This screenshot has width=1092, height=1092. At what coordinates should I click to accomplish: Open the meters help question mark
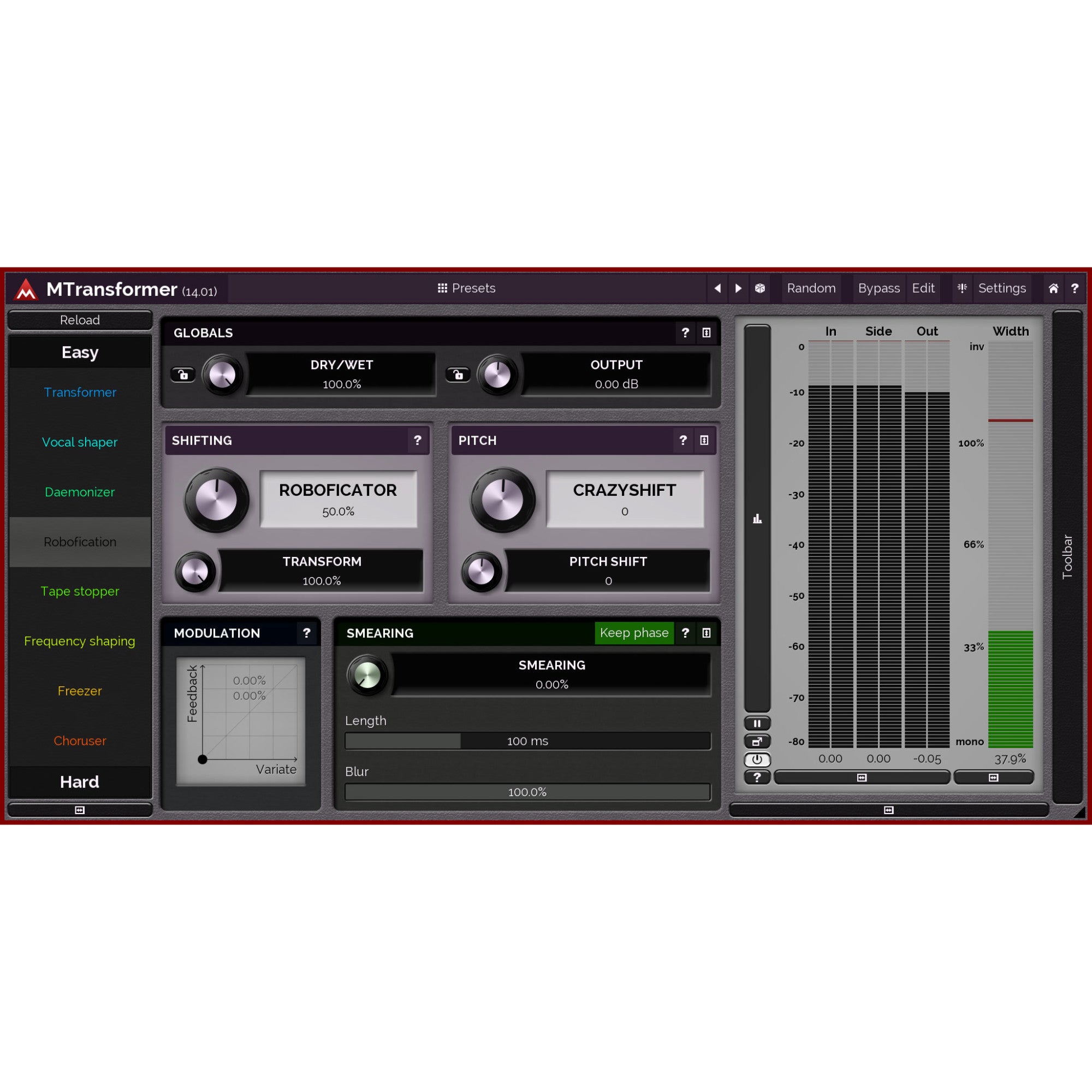[757, 777]
